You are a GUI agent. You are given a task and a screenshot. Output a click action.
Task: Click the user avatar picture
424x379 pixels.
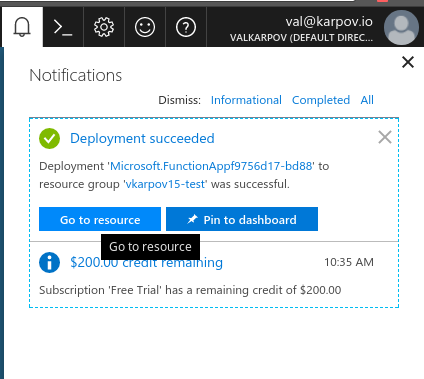[401, 27]
